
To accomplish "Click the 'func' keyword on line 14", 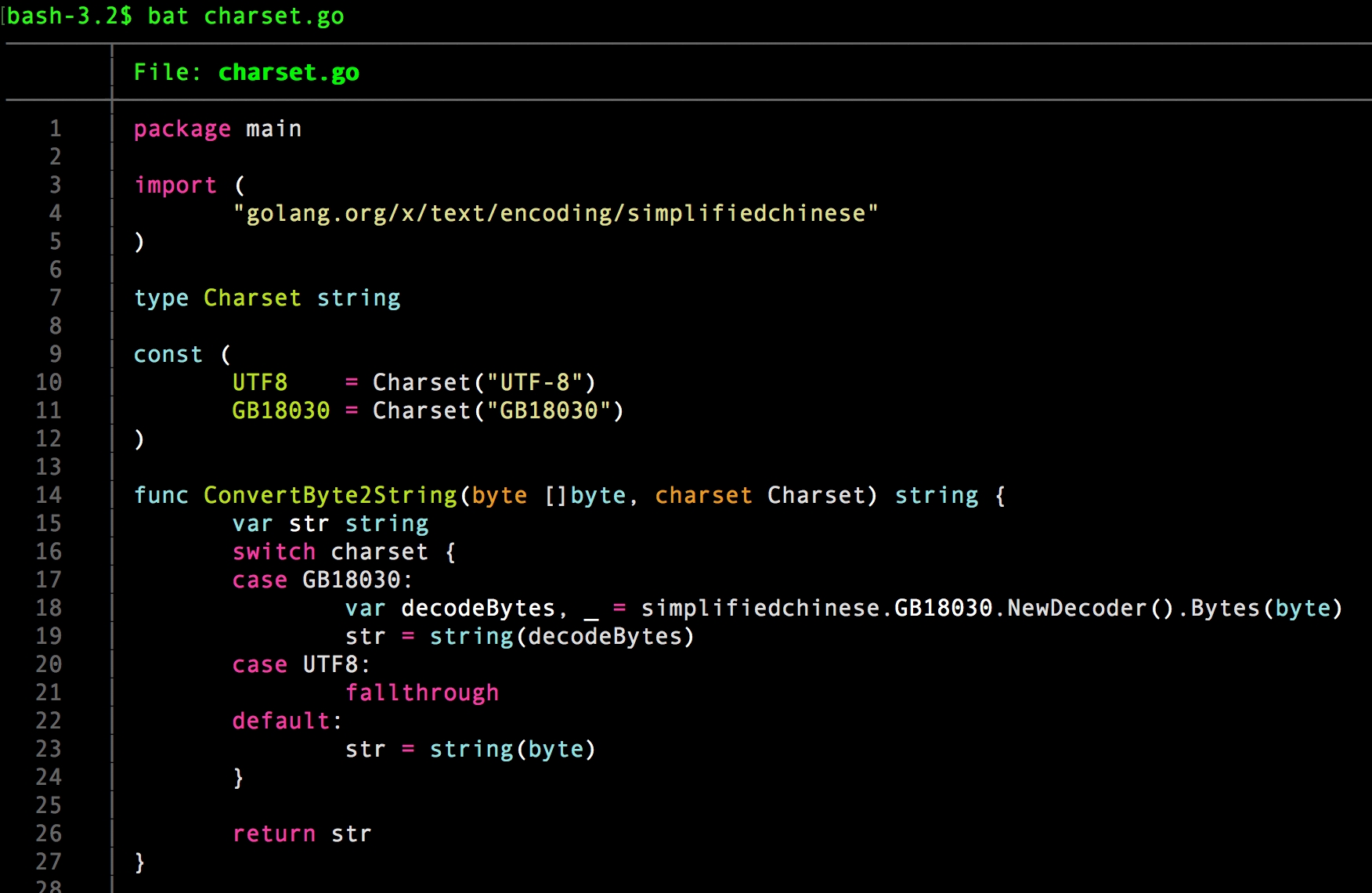I will [161, 496].
